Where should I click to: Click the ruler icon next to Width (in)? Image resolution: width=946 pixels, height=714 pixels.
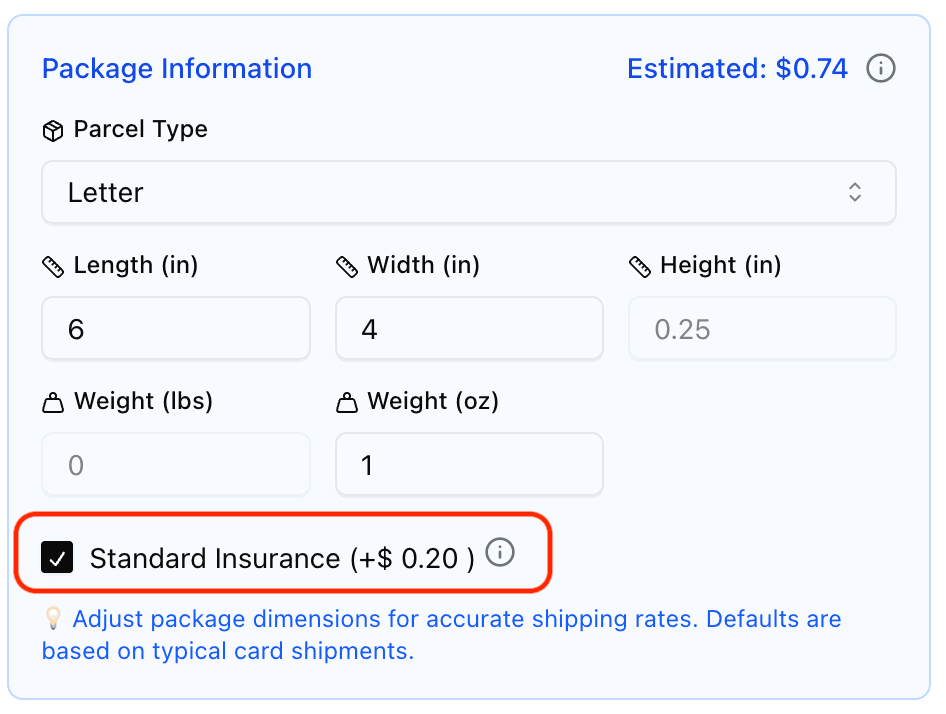point(346,265)
